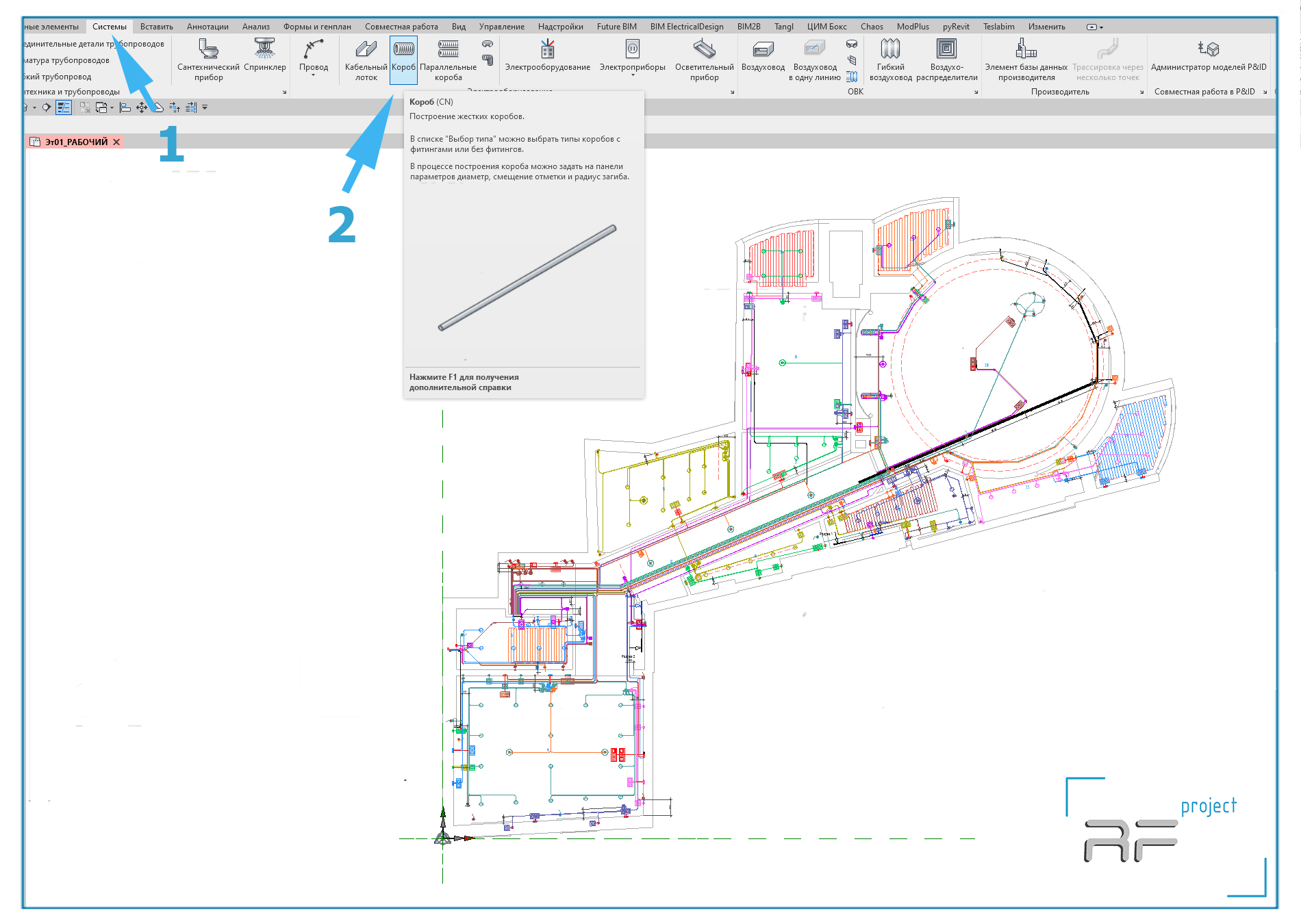Open the ModPlus ribbon tab
Image resolution: width=1301 pixels, height=924 pixels.
coord(913,27)
